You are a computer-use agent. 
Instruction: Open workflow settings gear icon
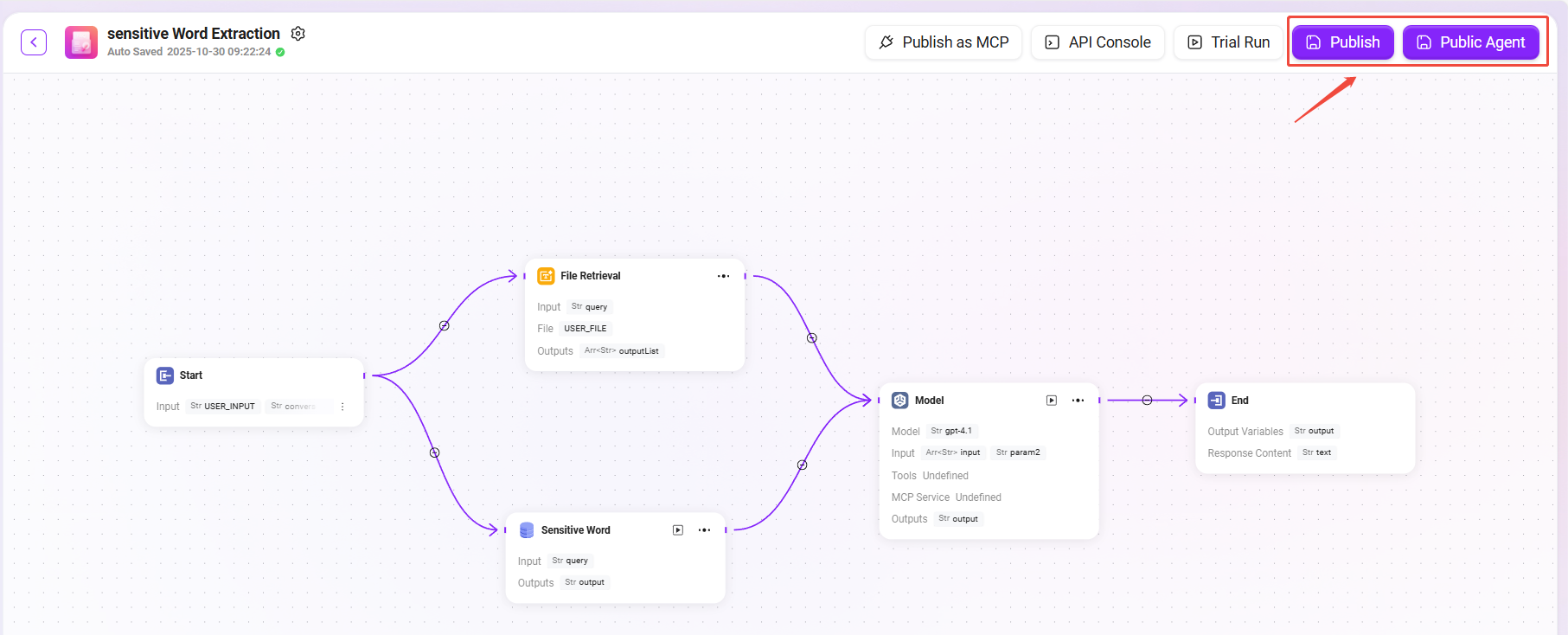[298, 34]
